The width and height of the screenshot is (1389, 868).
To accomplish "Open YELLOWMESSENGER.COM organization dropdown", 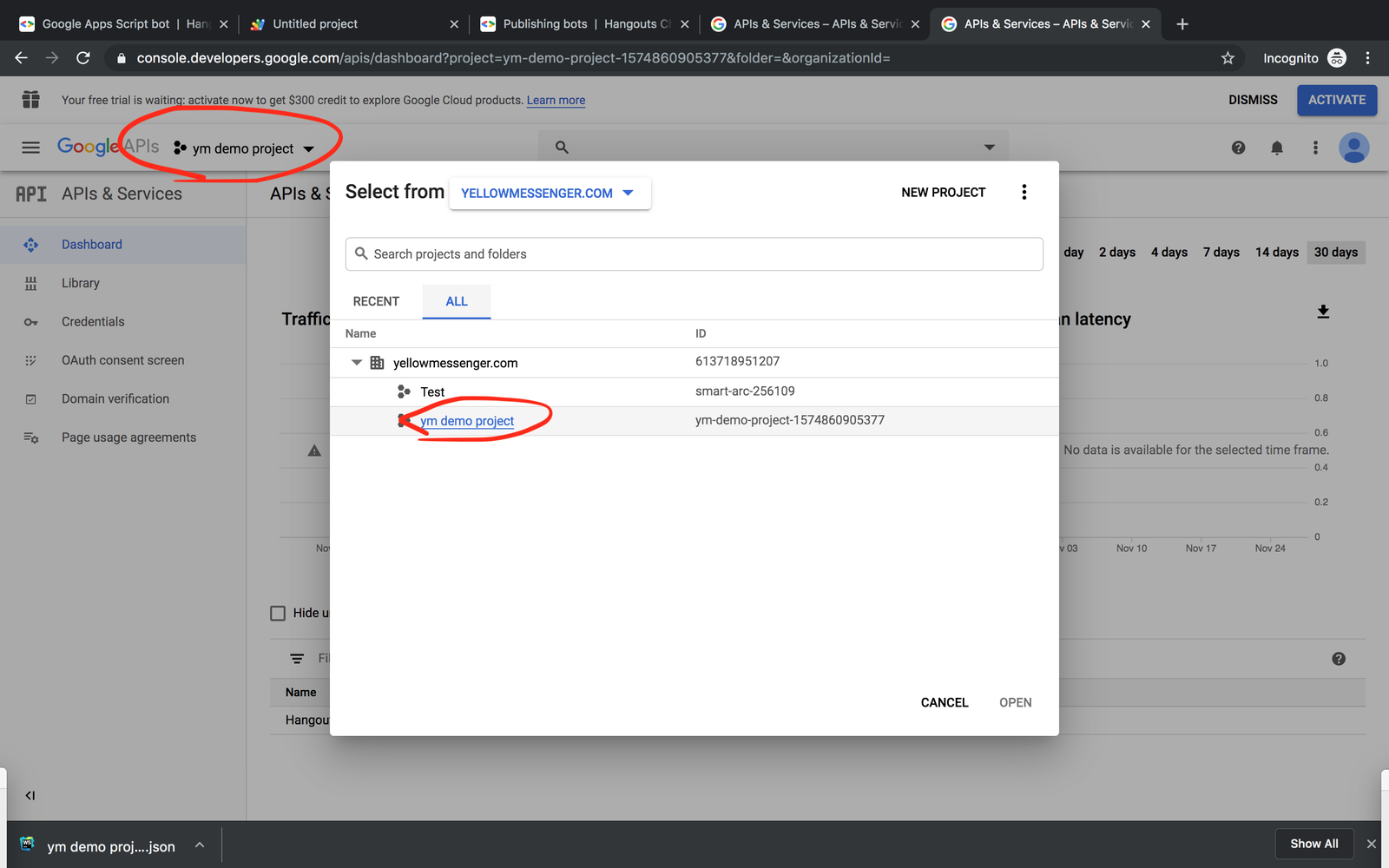I will [549, 193].
